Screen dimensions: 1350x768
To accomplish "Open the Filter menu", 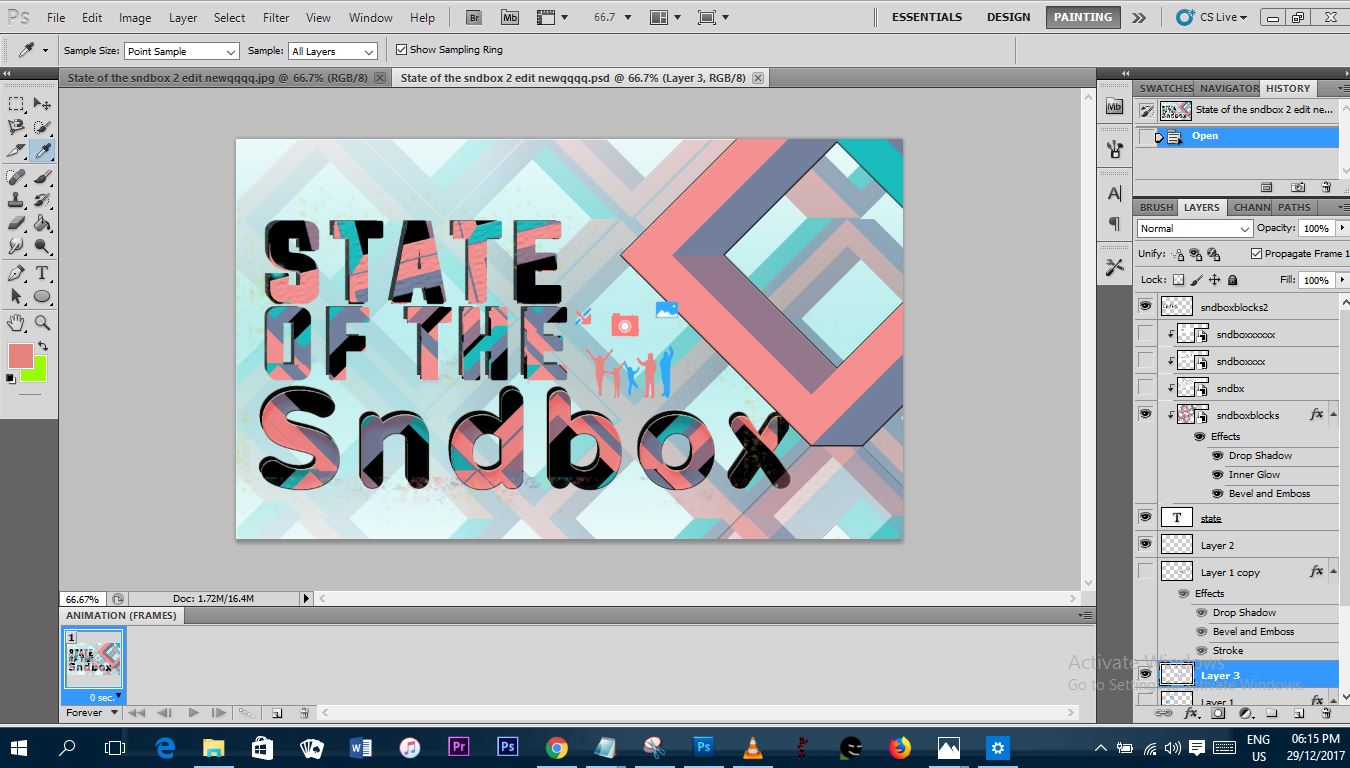I will [x=276, y=17].
